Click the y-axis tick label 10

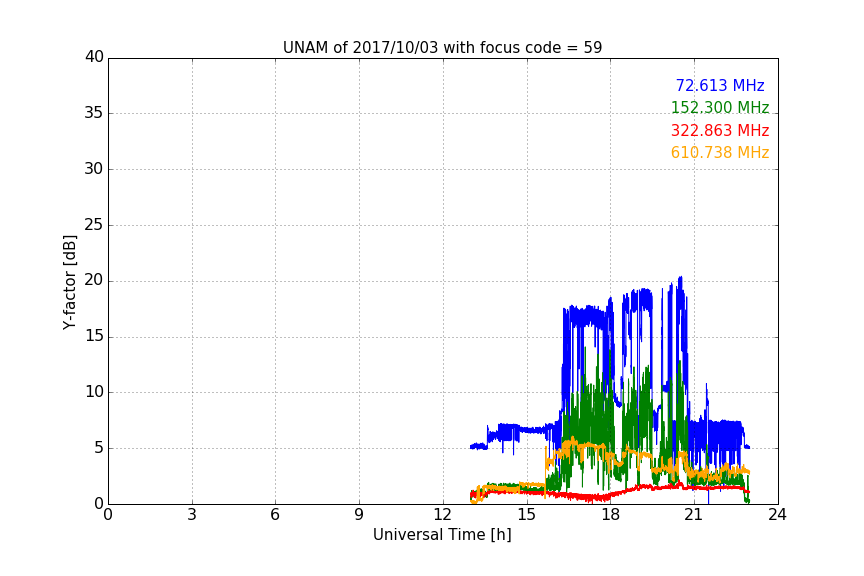point(94,392)
